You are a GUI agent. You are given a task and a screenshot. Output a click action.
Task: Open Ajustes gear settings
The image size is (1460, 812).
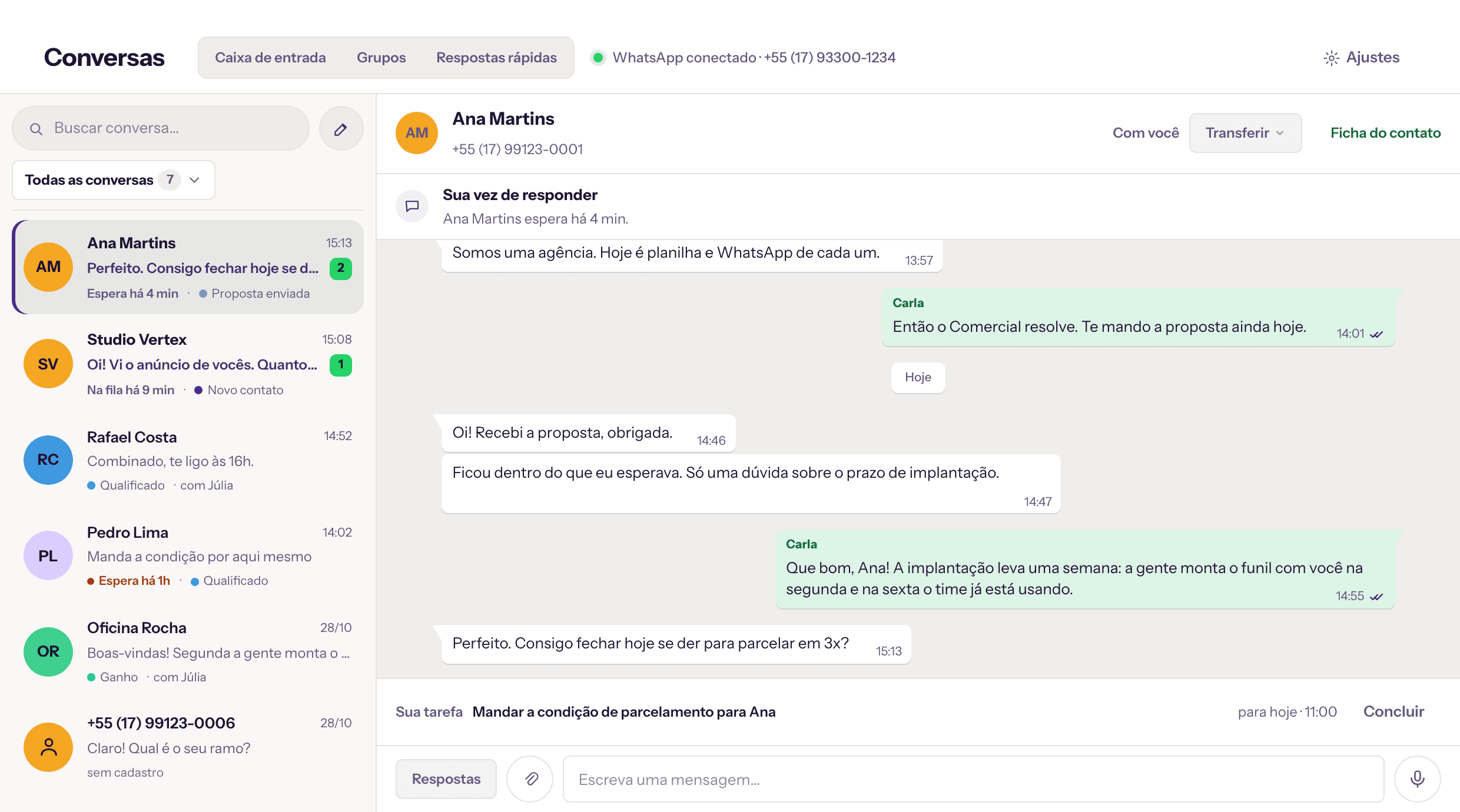[1361, 58]
